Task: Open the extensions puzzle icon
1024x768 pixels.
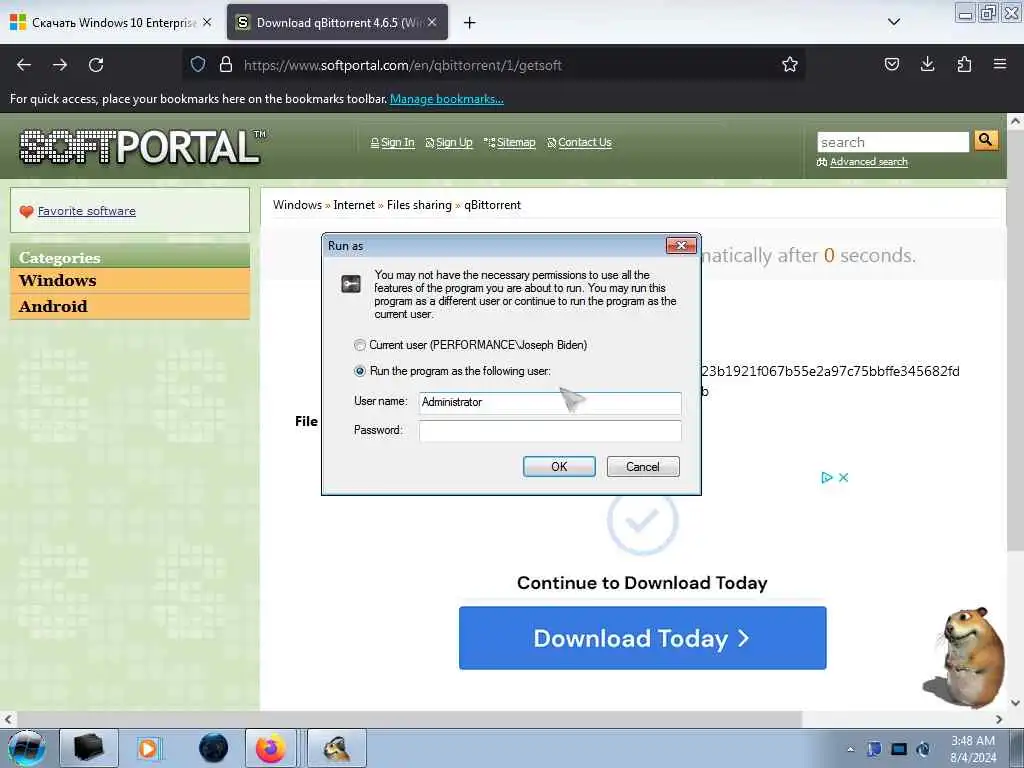Action: [x=964, y=64]
